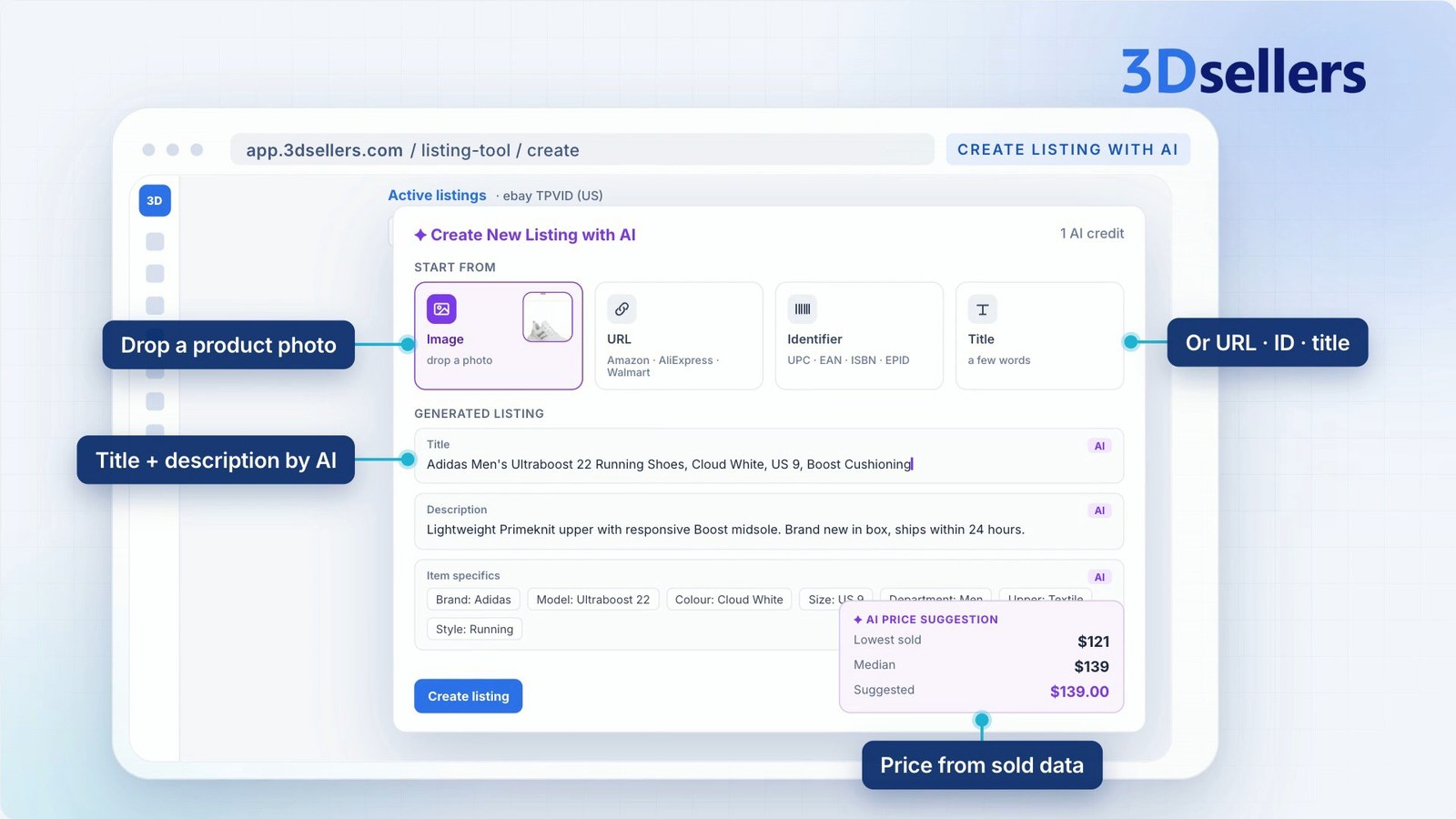Click the CREATE LISTING WITH AI button
This screenshot has width=1456, height=819.
pyautogui.click(x=1068, y=150)
